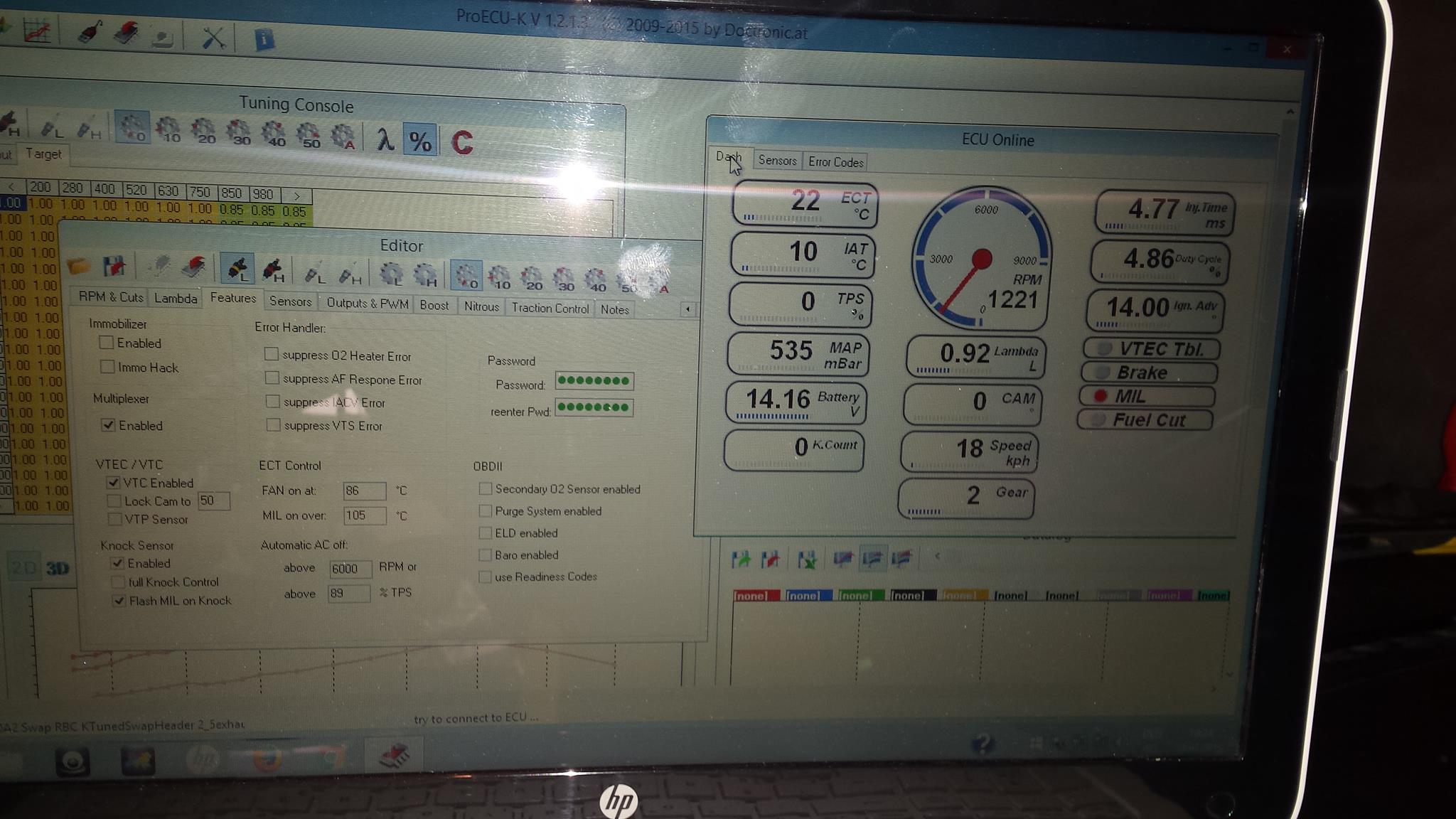Switch to the Lambda tab in Editor
Viewport: 1456px width, 819px height.
point(176,298)
